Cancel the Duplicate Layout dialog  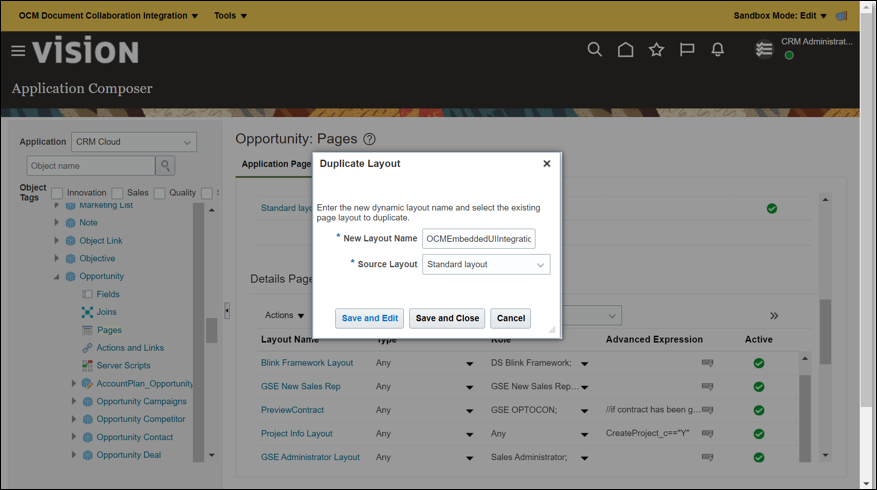click(511, 318)
